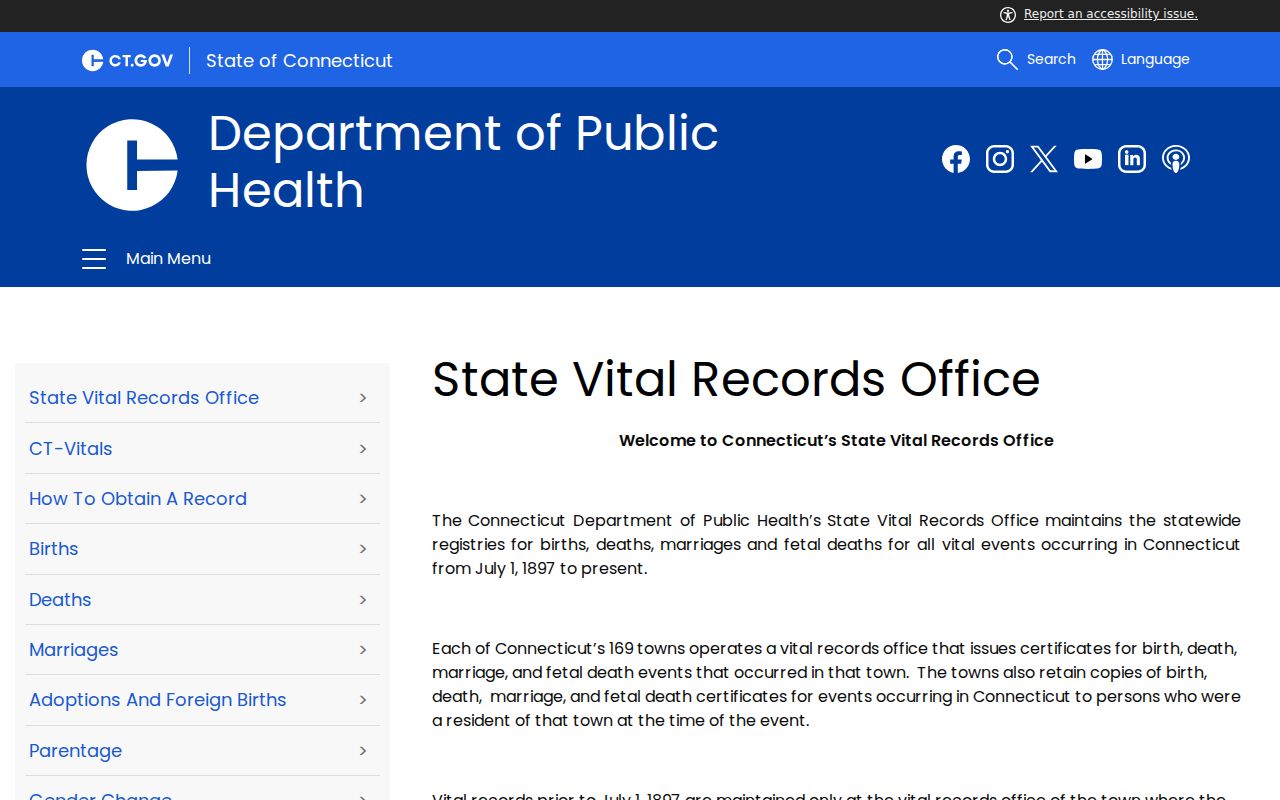Open the X (Twitter) social icon

click(x=1044, y=159)
